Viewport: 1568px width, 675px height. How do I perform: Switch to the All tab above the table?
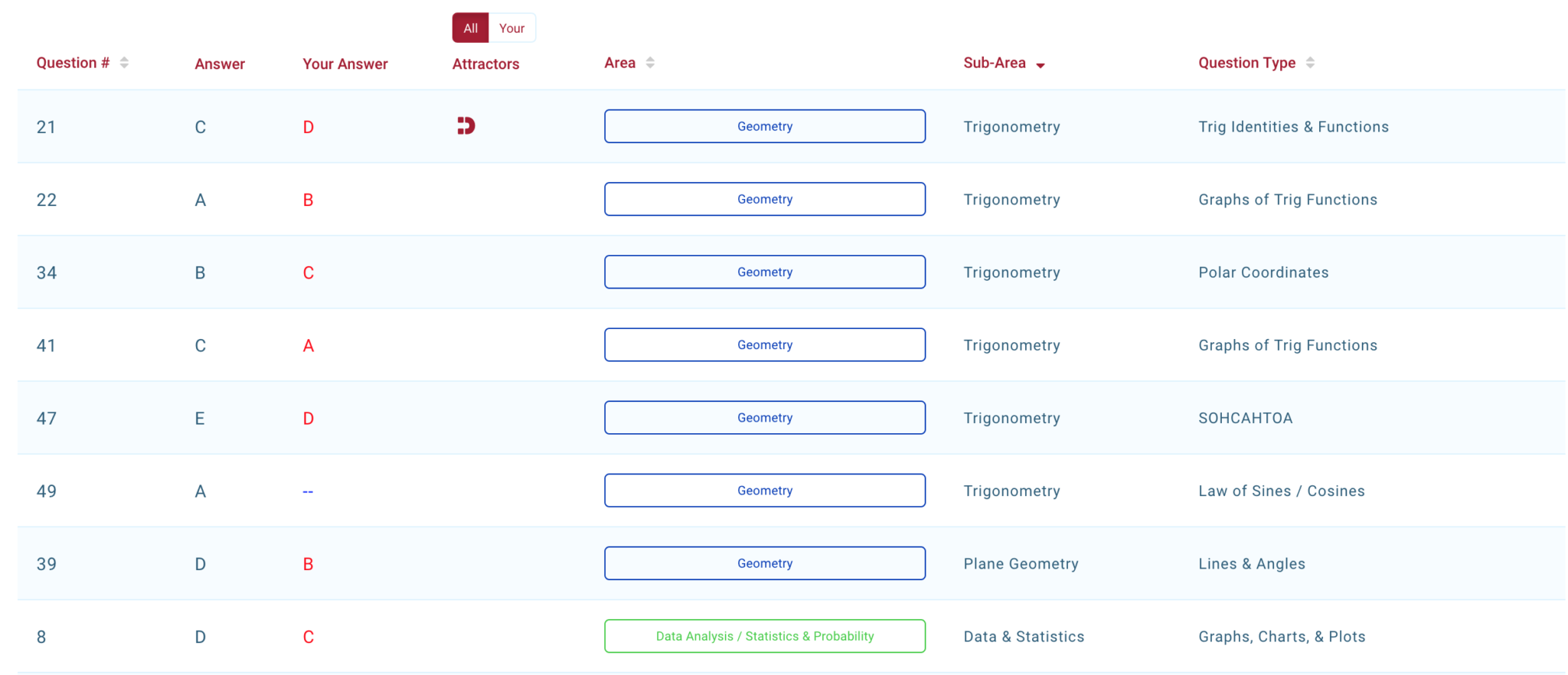(470, 28)
